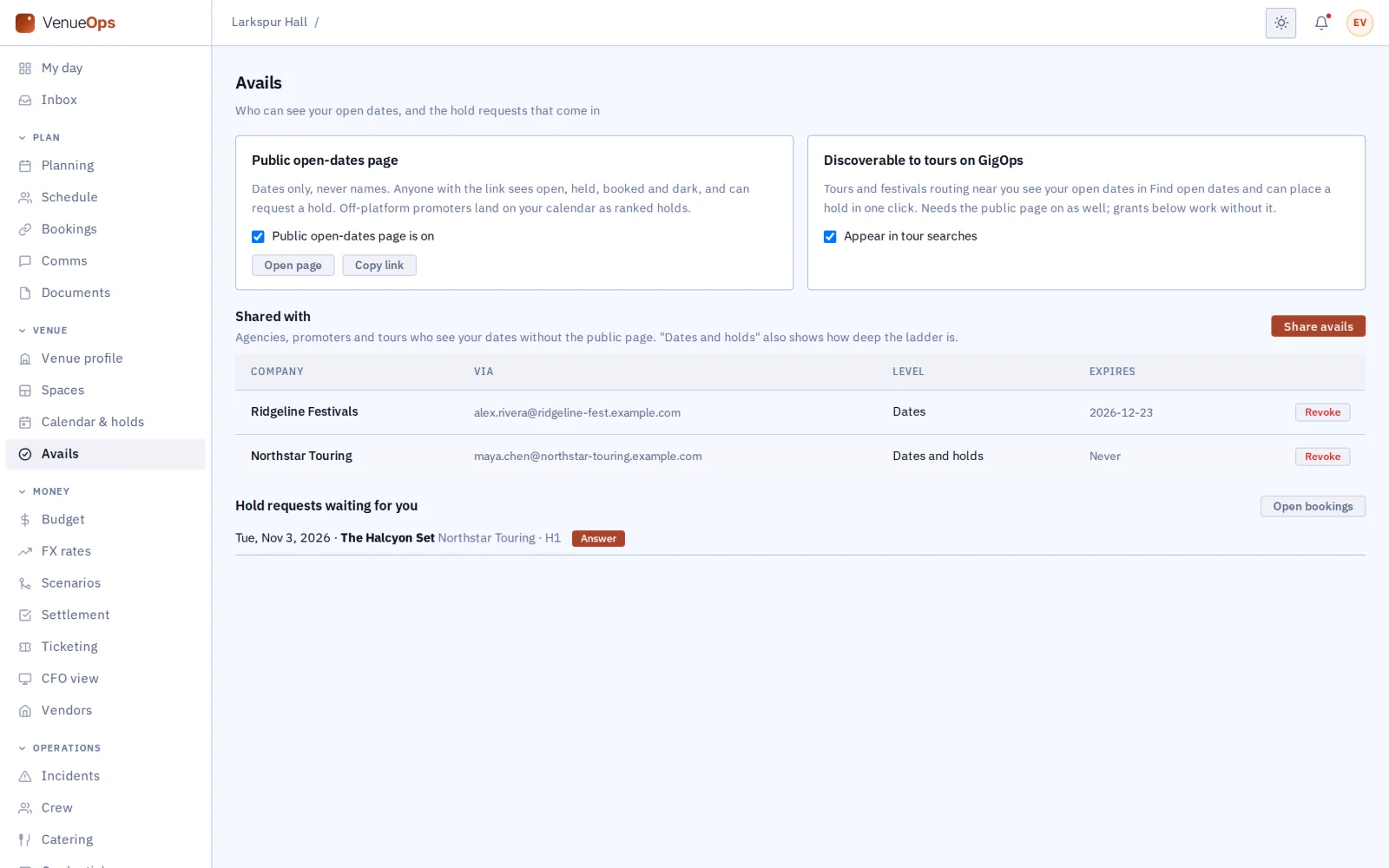Viewport: 1389px width, 868px height.
Task: Toggle light theme sun icon
Action: [x=1280, y=23]
